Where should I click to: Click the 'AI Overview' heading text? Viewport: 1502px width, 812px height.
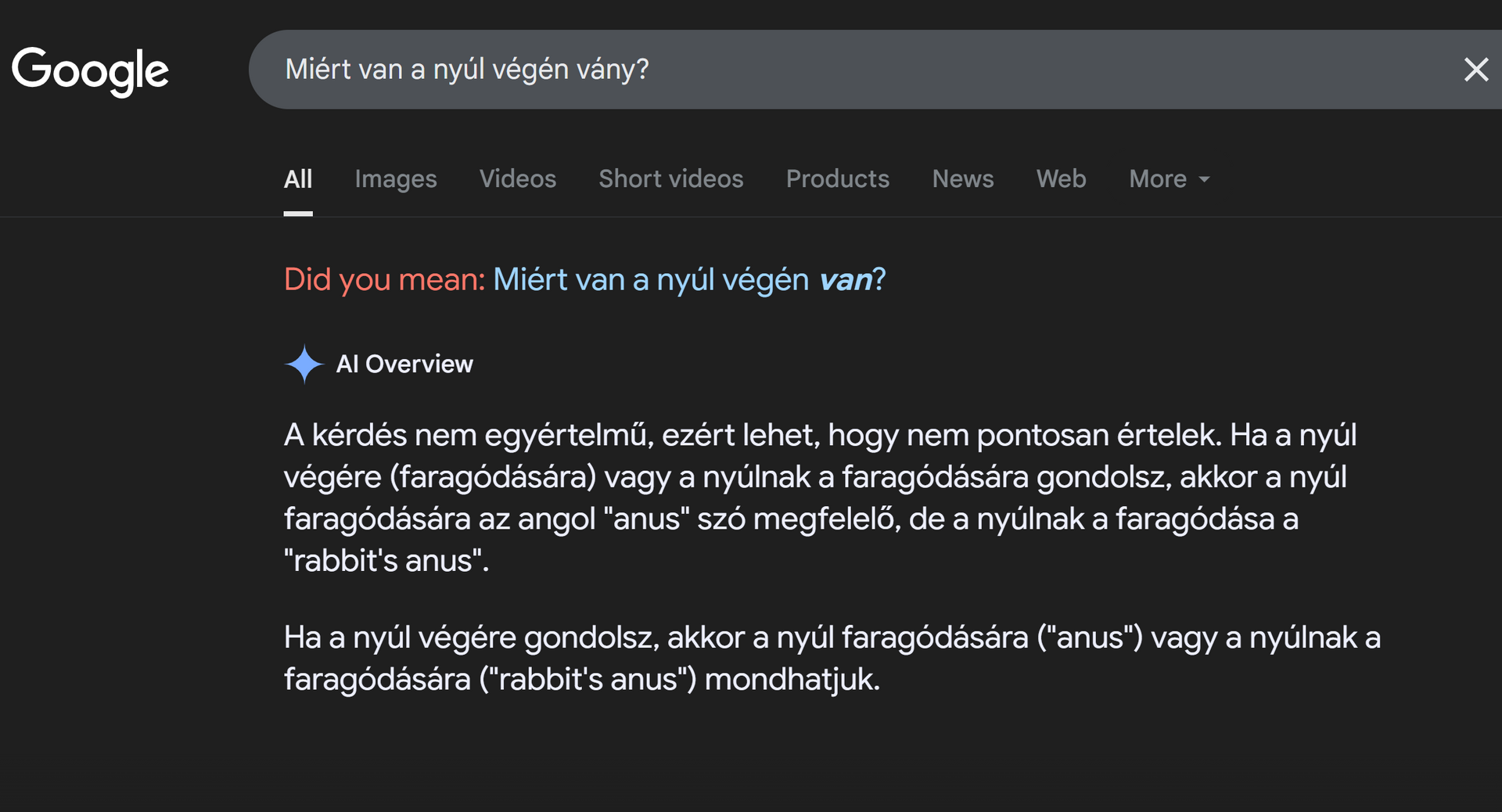tap(404, 365)
